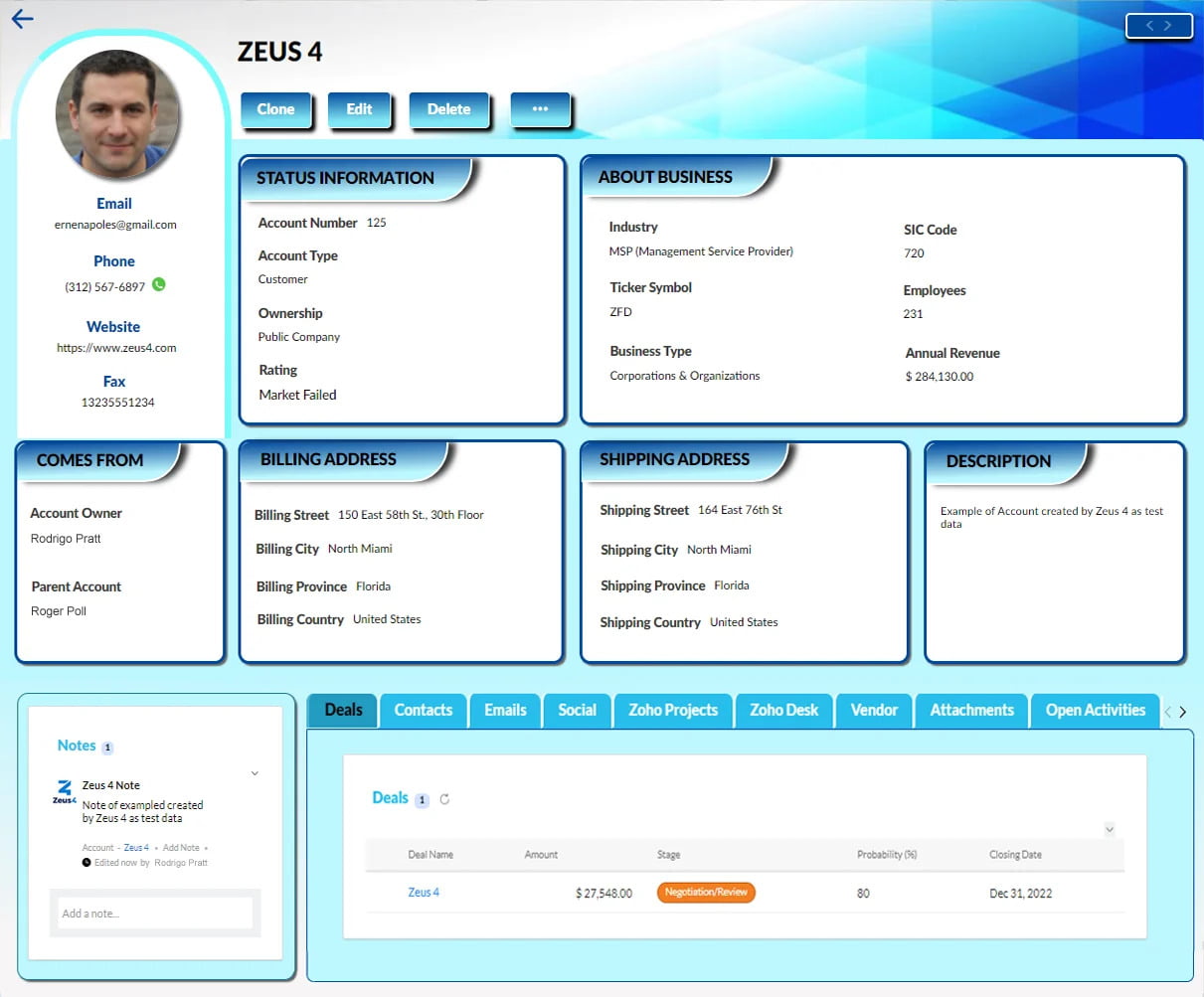
Task: Open the WhatsApp icon beside the phone number
Action: coord(159,284)
